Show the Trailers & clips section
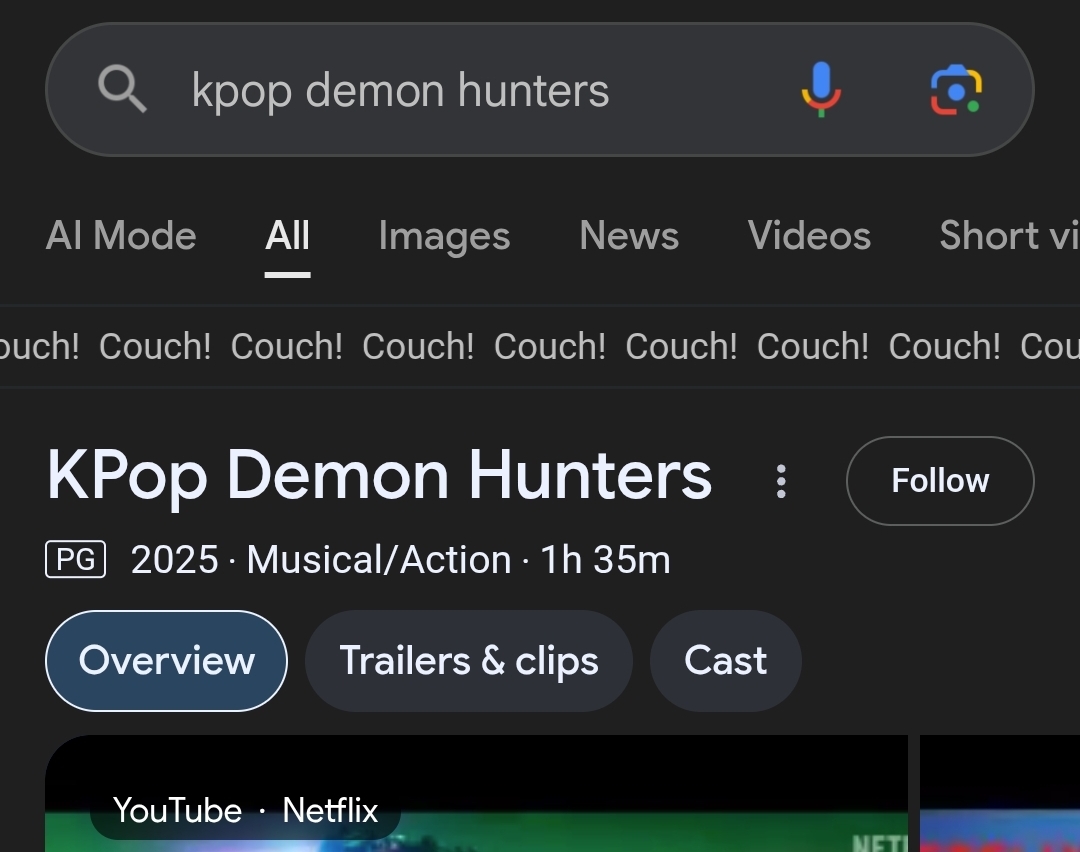 click(469, 661)
